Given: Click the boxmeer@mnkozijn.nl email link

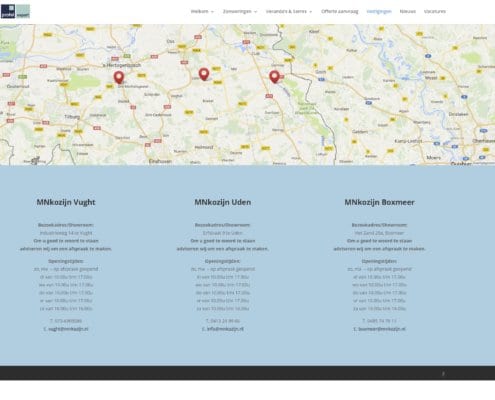Looking at the screenshot, I should pos(382,329).
